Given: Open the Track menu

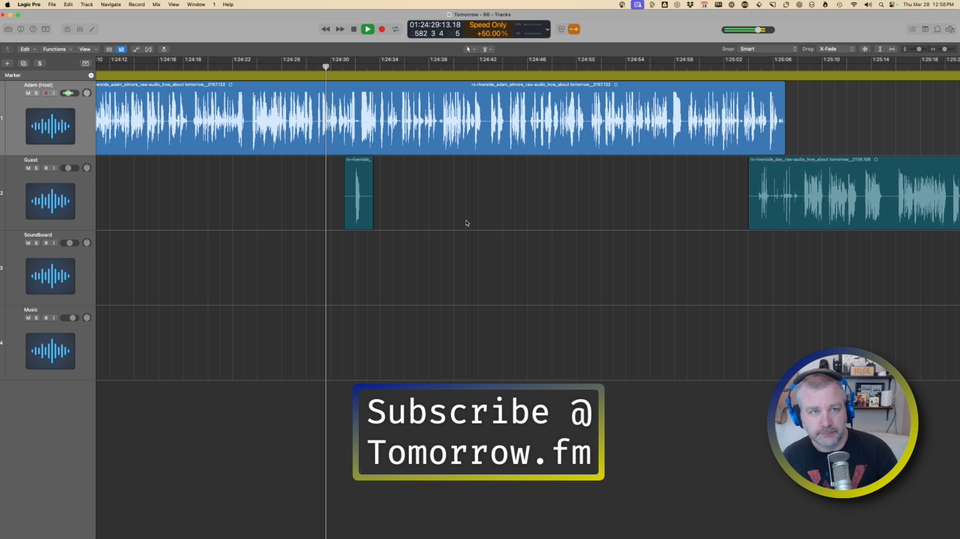Looking at the screenshot, I should coord(87,4).
